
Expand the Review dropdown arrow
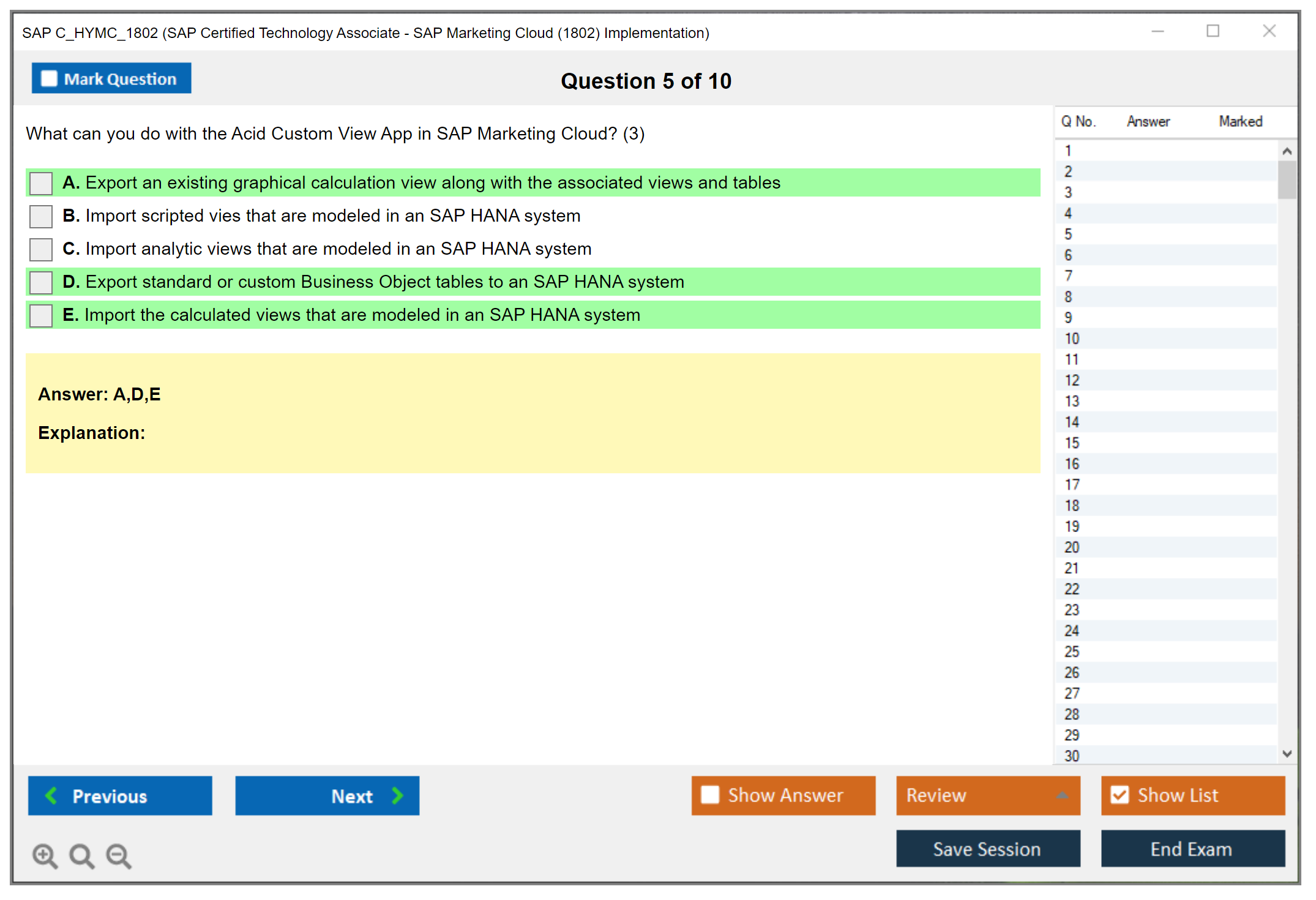[x=1062, y=795]
